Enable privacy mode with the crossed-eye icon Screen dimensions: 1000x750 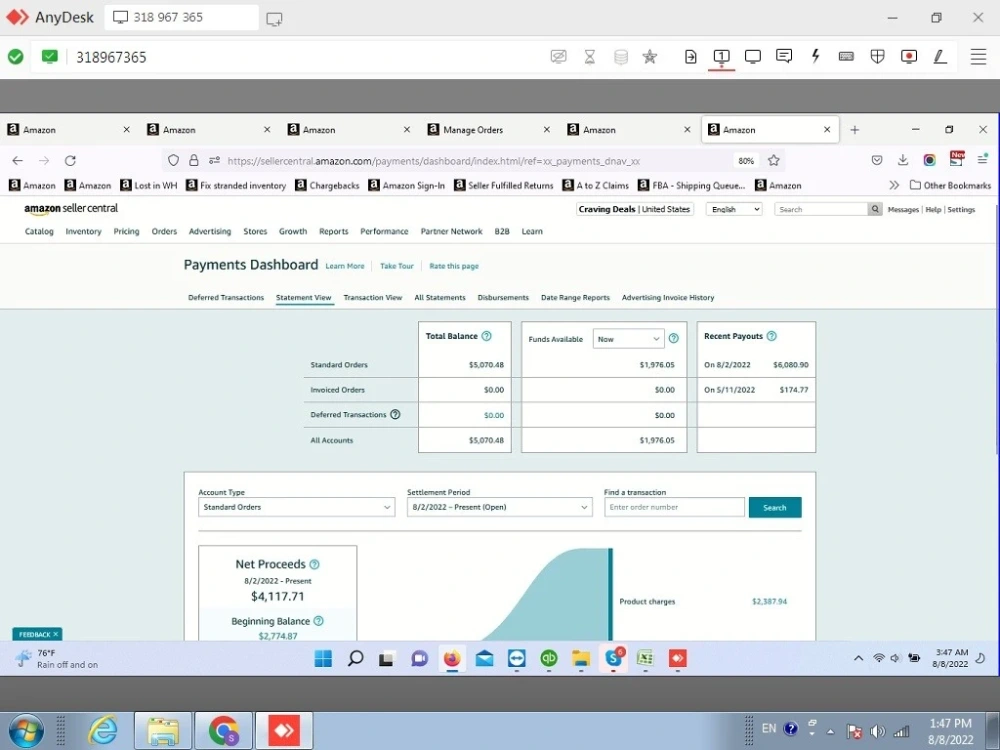tap(559, 56)
